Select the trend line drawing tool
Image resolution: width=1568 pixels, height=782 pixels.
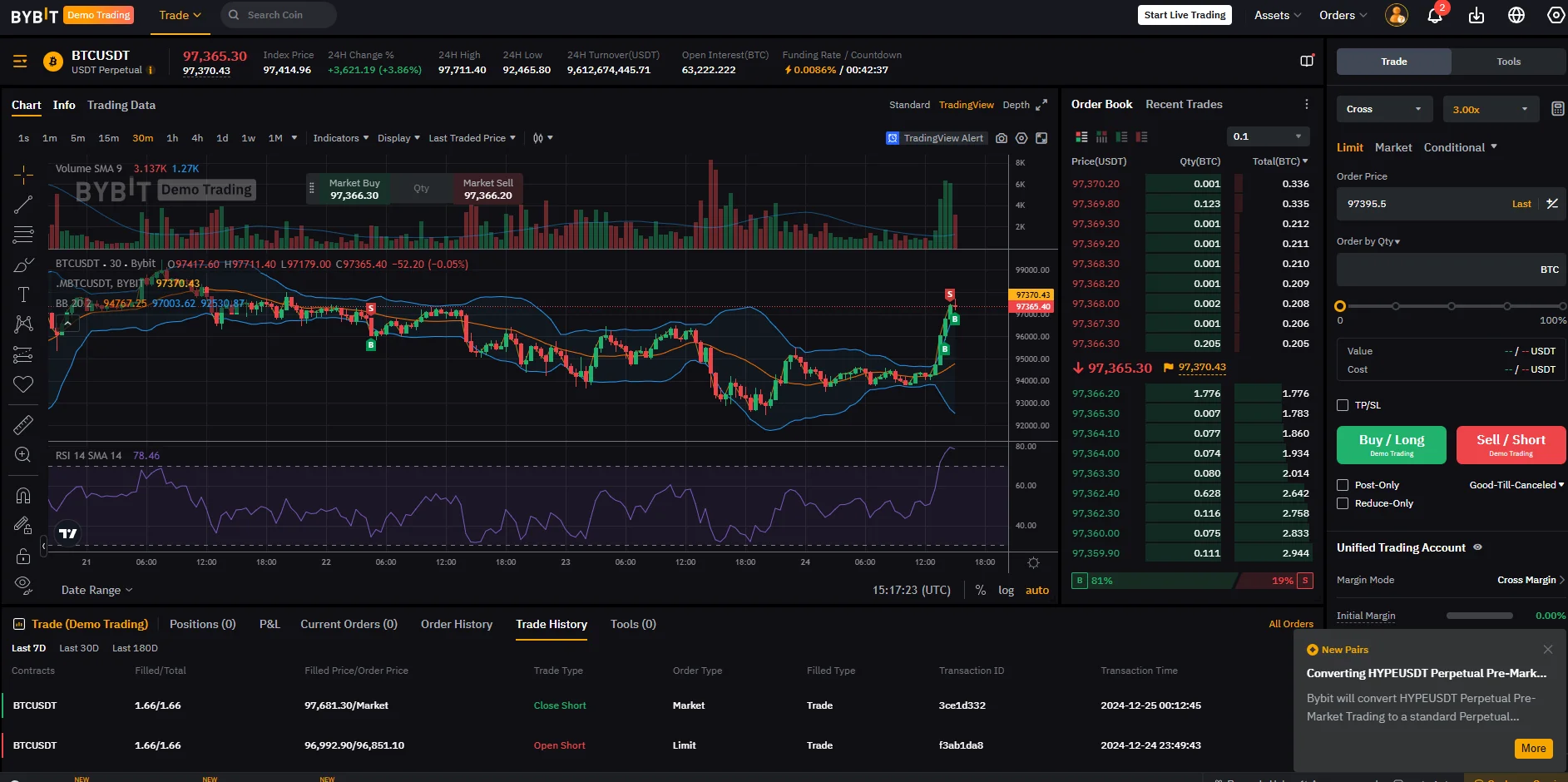(x=23, y=205)
